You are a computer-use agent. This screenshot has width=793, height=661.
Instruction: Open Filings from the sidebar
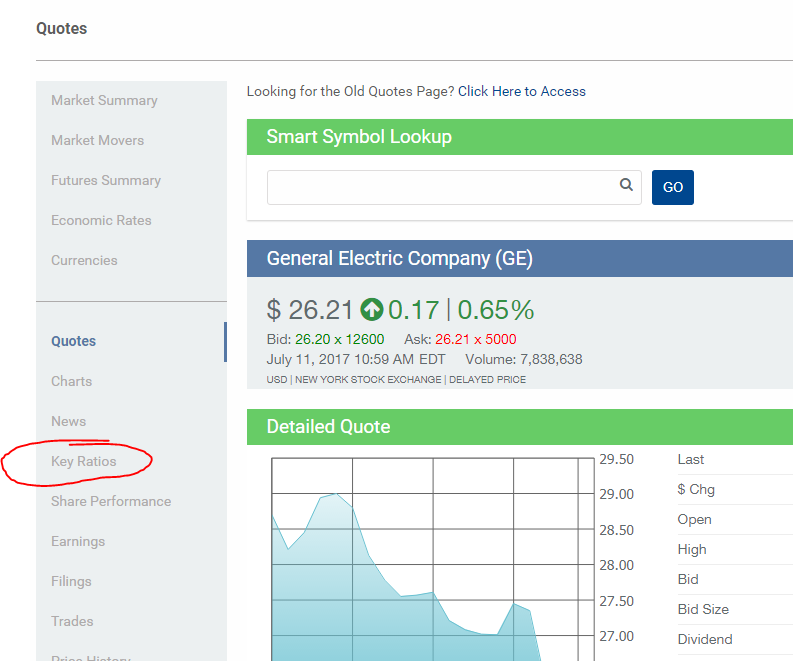(x=71, y=581)
